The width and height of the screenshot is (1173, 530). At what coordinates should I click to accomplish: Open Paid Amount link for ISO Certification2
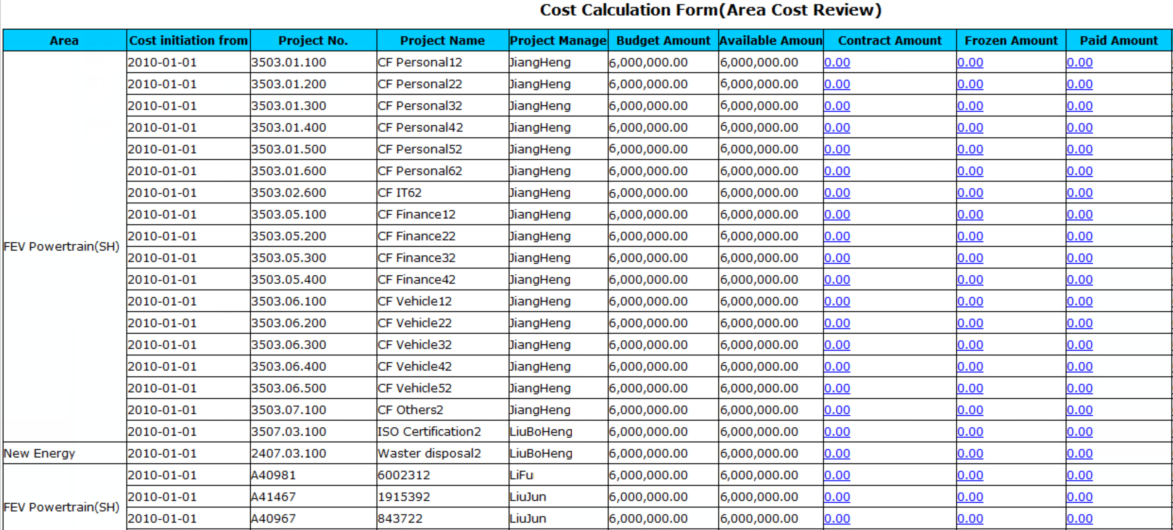point(1079,432)
